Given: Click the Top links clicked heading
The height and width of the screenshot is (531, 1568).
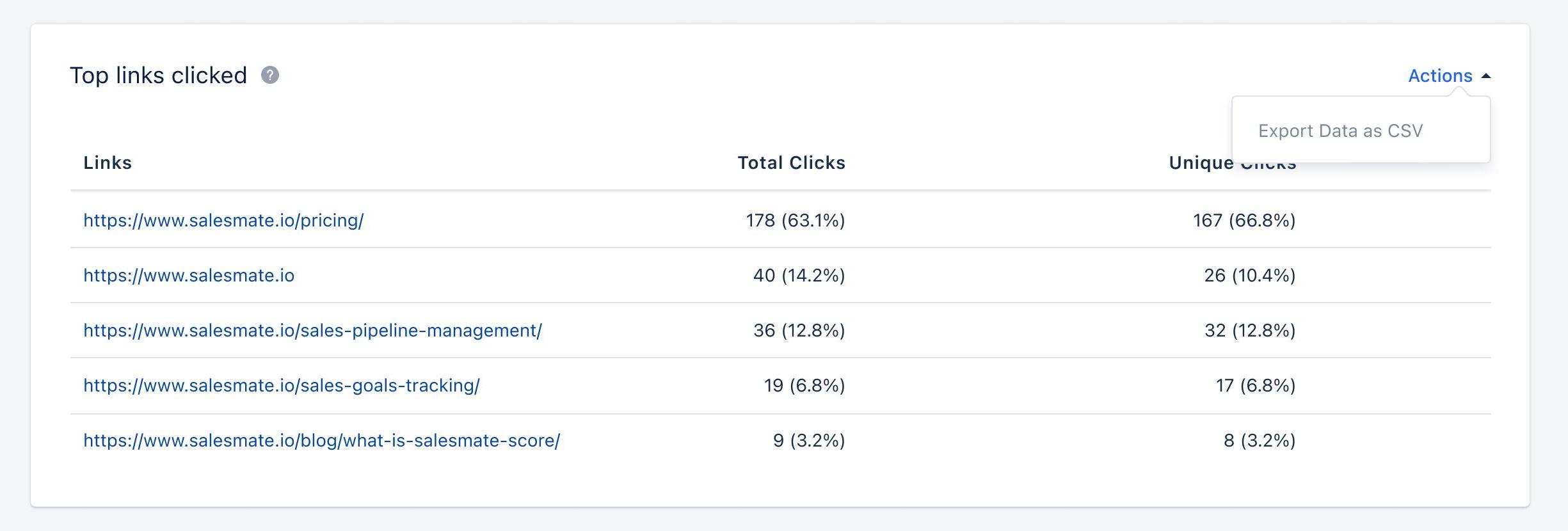Looking at the screenshot, I should [158, 75].
